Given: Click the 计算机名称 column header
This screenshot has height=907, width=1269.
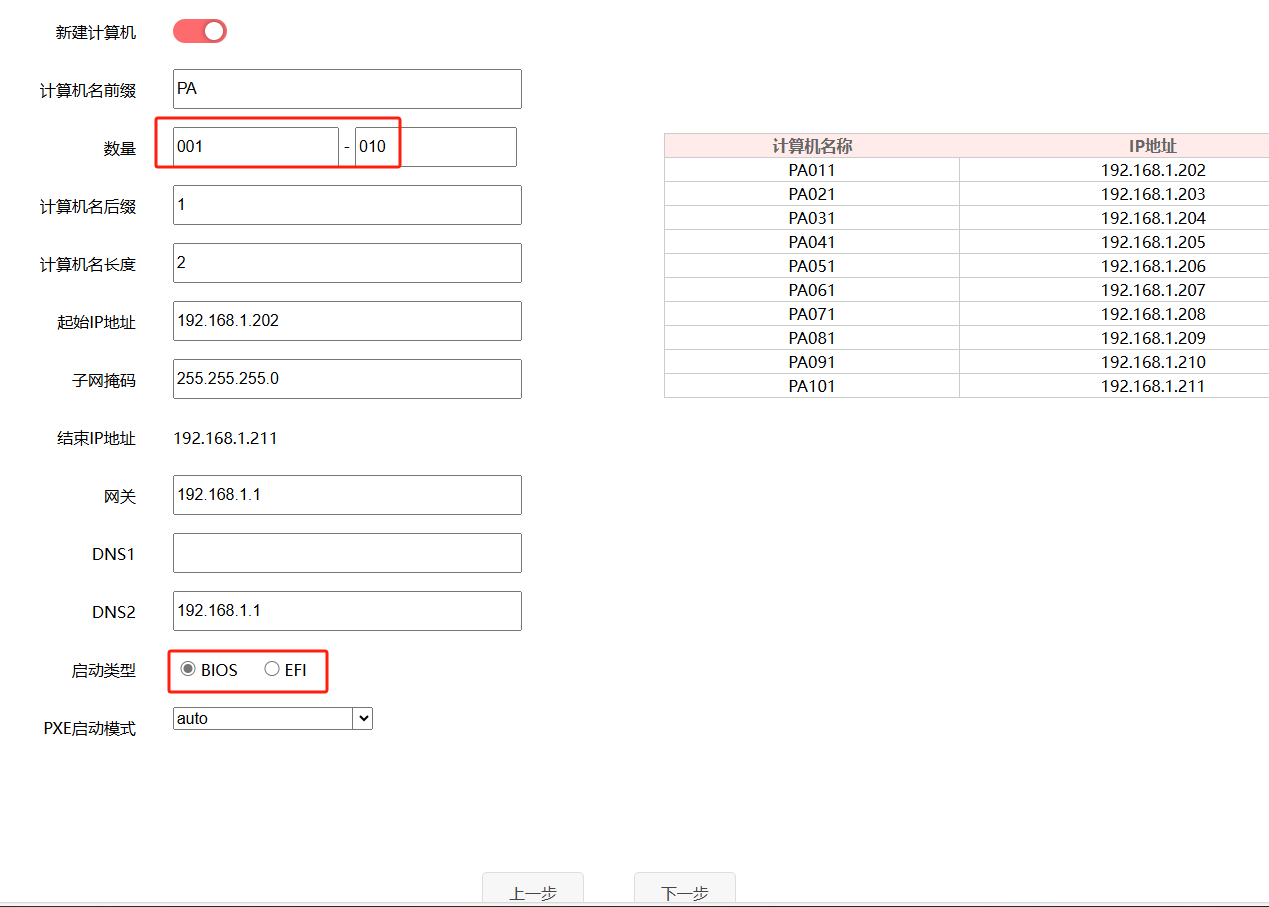Looking at the screenshot, I should coord(812,146).
